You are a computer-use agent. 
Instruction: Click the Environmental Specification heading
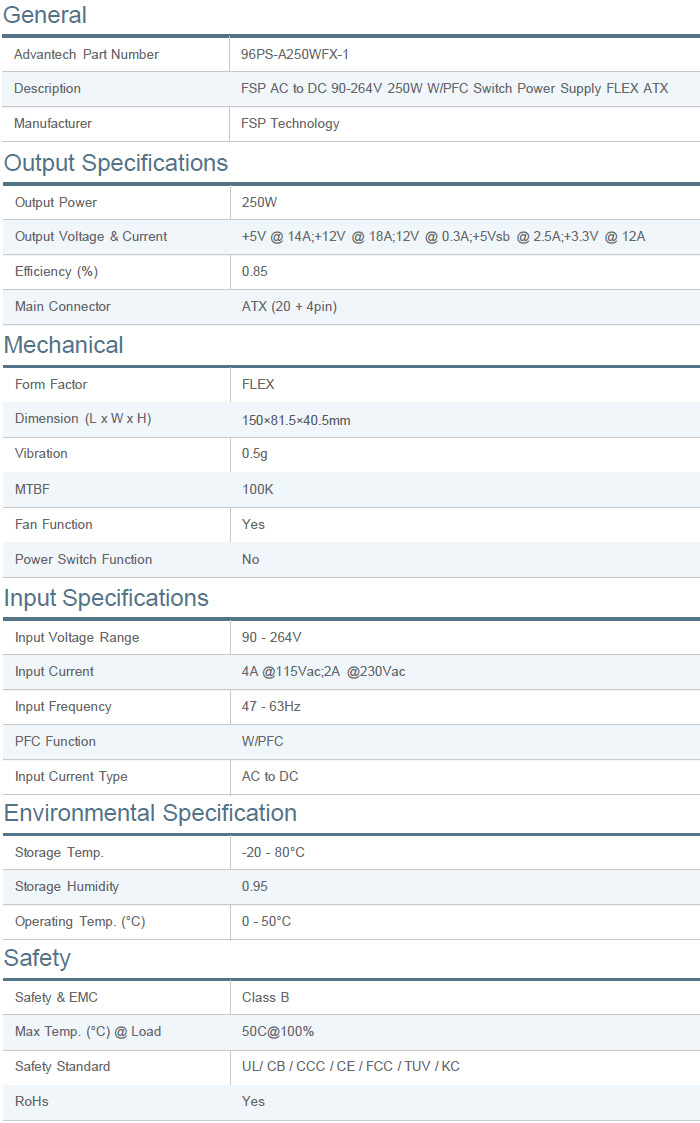[x=150, y=813]
